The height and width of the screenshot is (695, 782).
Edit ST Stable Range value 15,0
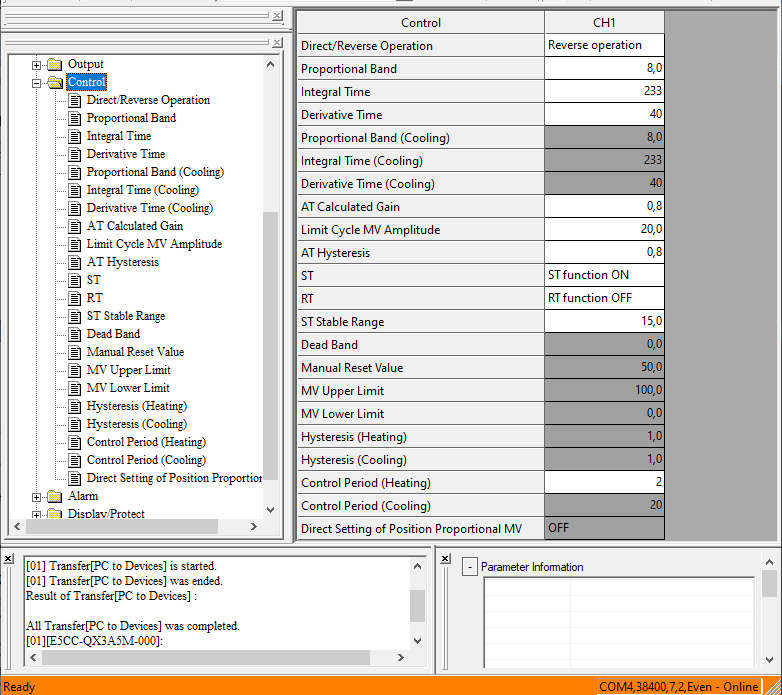click(x=604, y=321)
